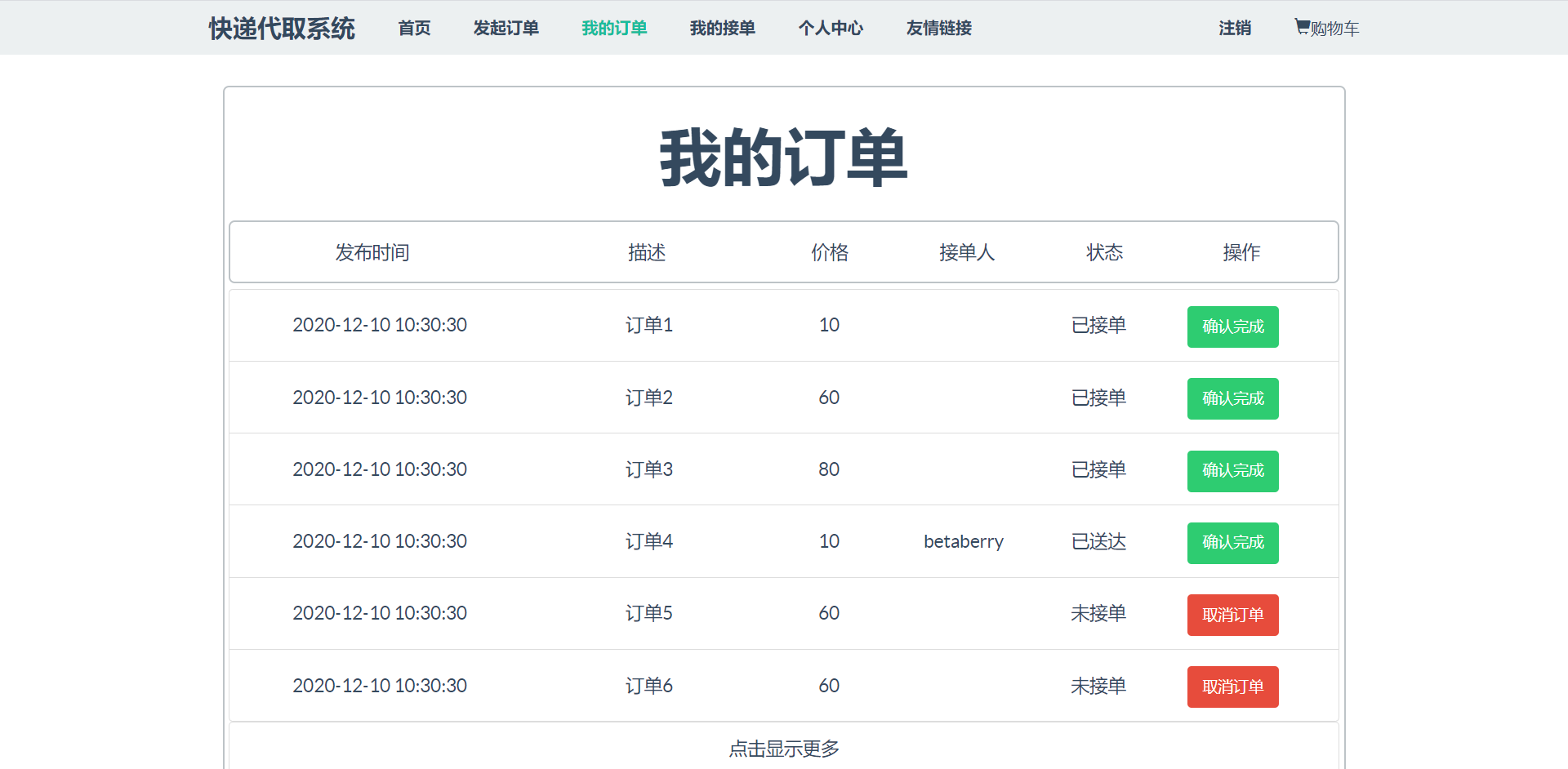This screenshot has height=769, width=1568.
Task: Click the 已送达 status of 订单4
Action: [1098, 541]
